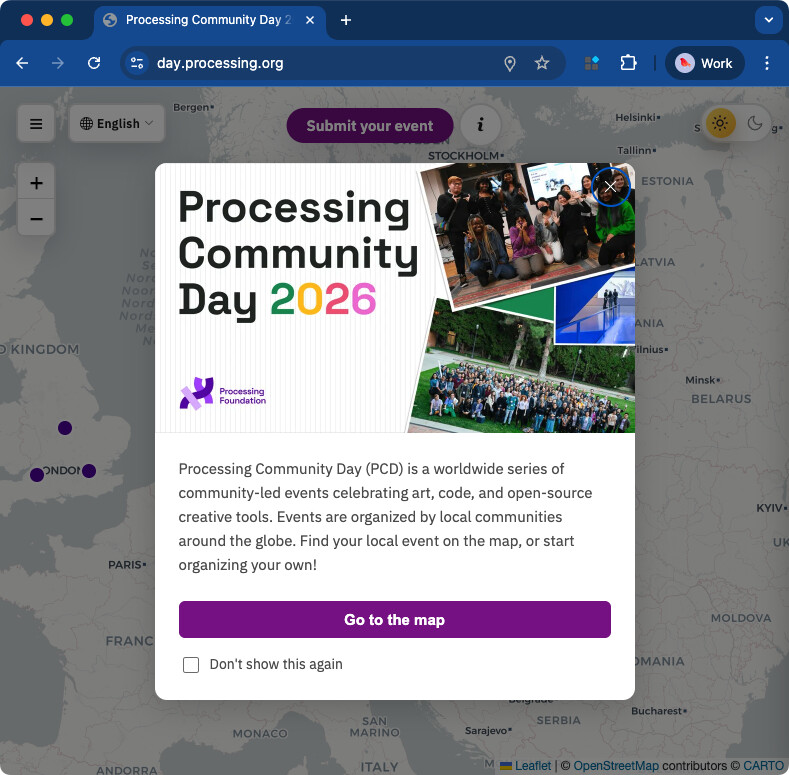Click the event marker right of London
The width and height of the screenshot is (789, 775).
[89, 471]
